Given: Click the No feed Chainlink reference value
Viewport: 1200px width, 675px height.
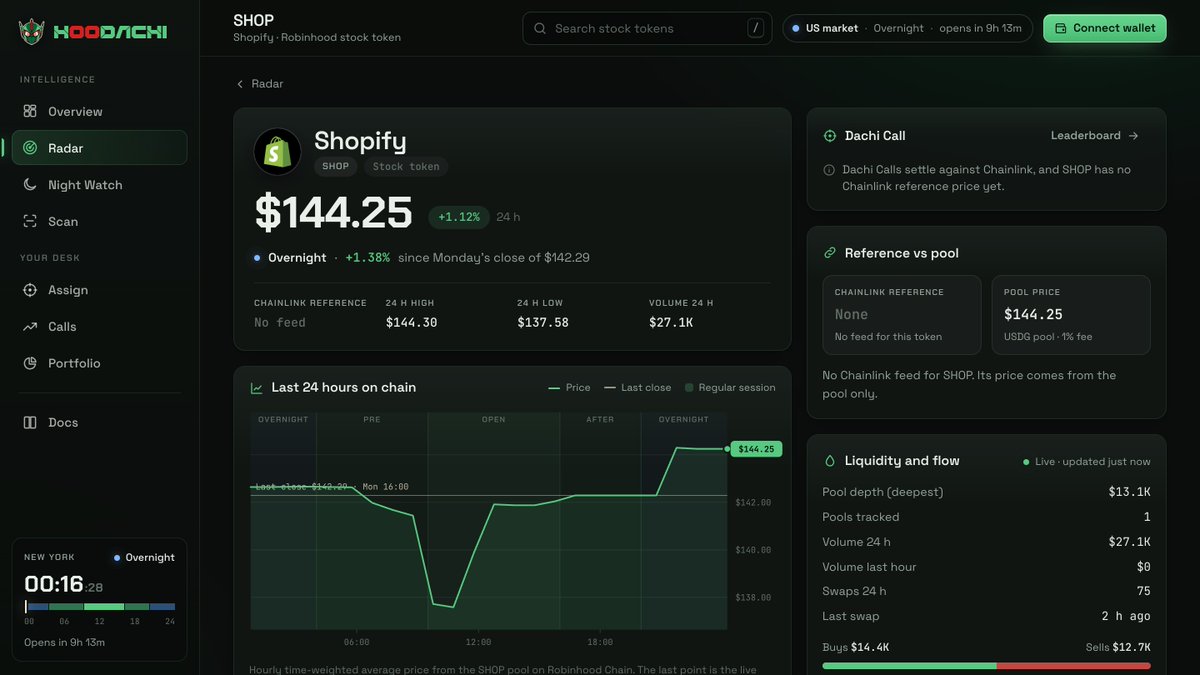Looking at the screenshot, I should 280,323.
